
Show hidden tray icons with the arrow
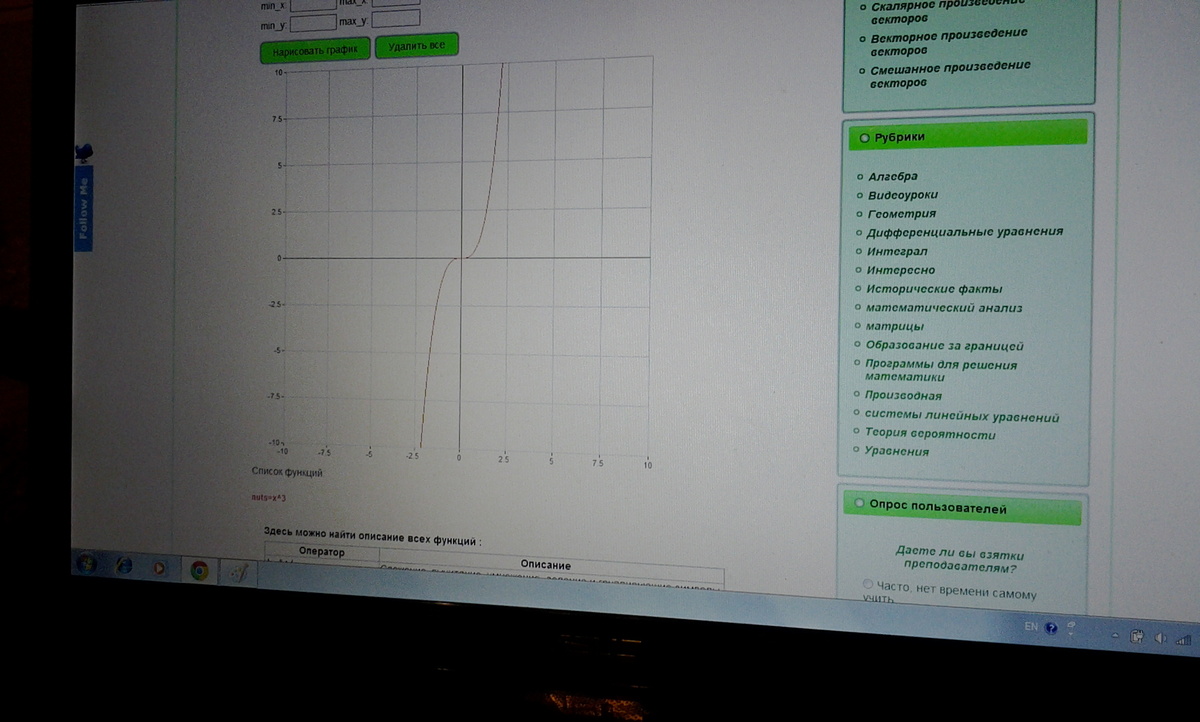click(1115, 635)
